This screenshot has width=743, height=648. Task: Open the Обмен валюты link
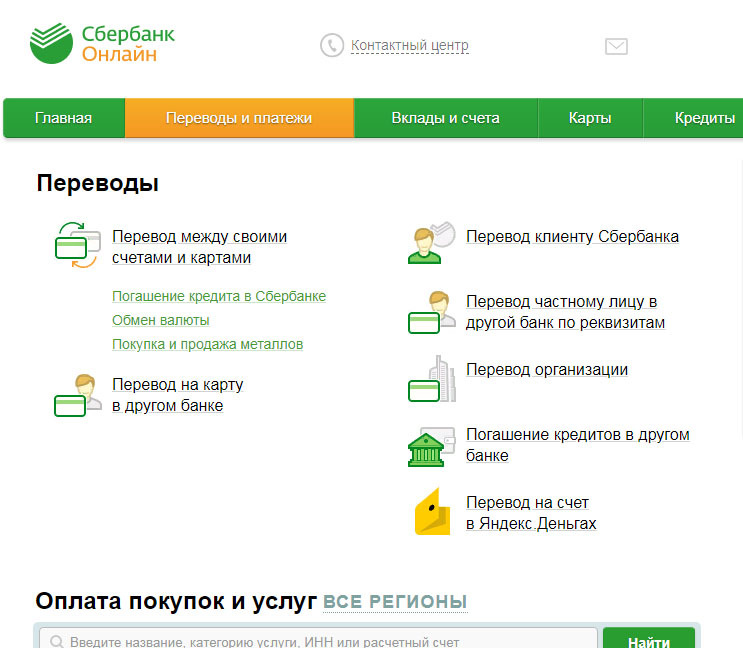[161, 320]
